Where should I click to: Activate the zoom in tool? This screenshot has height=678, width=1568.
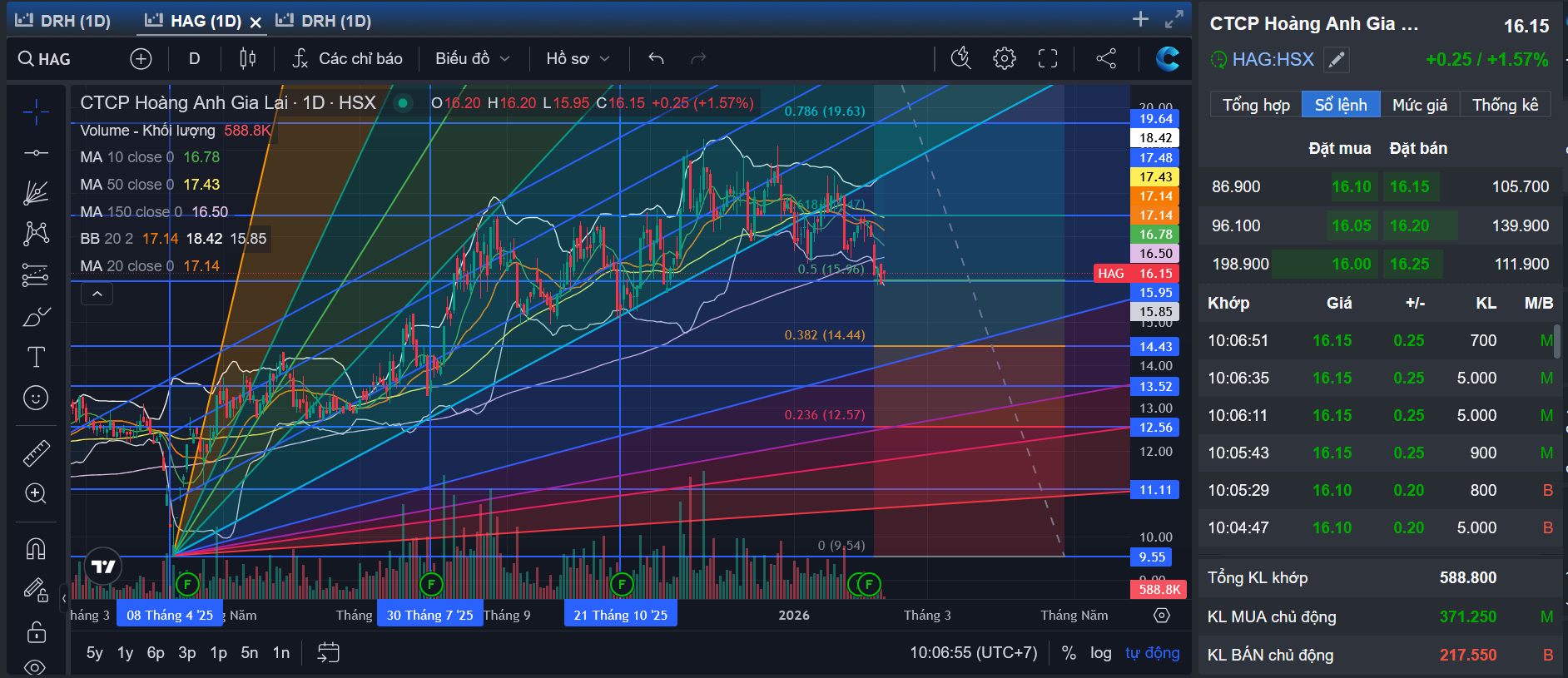point(36,493)
